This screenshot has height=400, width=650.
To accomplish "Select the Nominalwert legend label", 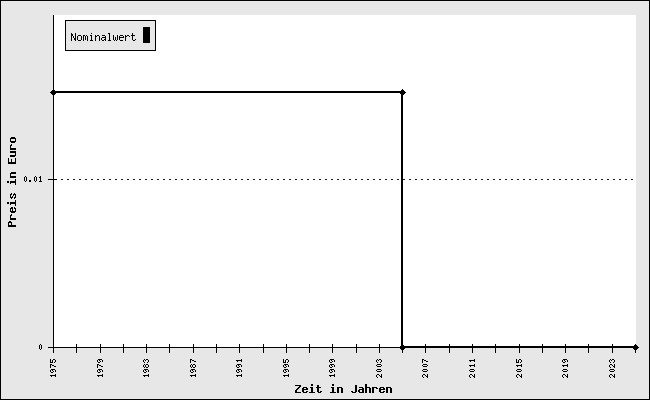I will coord(103,37).
